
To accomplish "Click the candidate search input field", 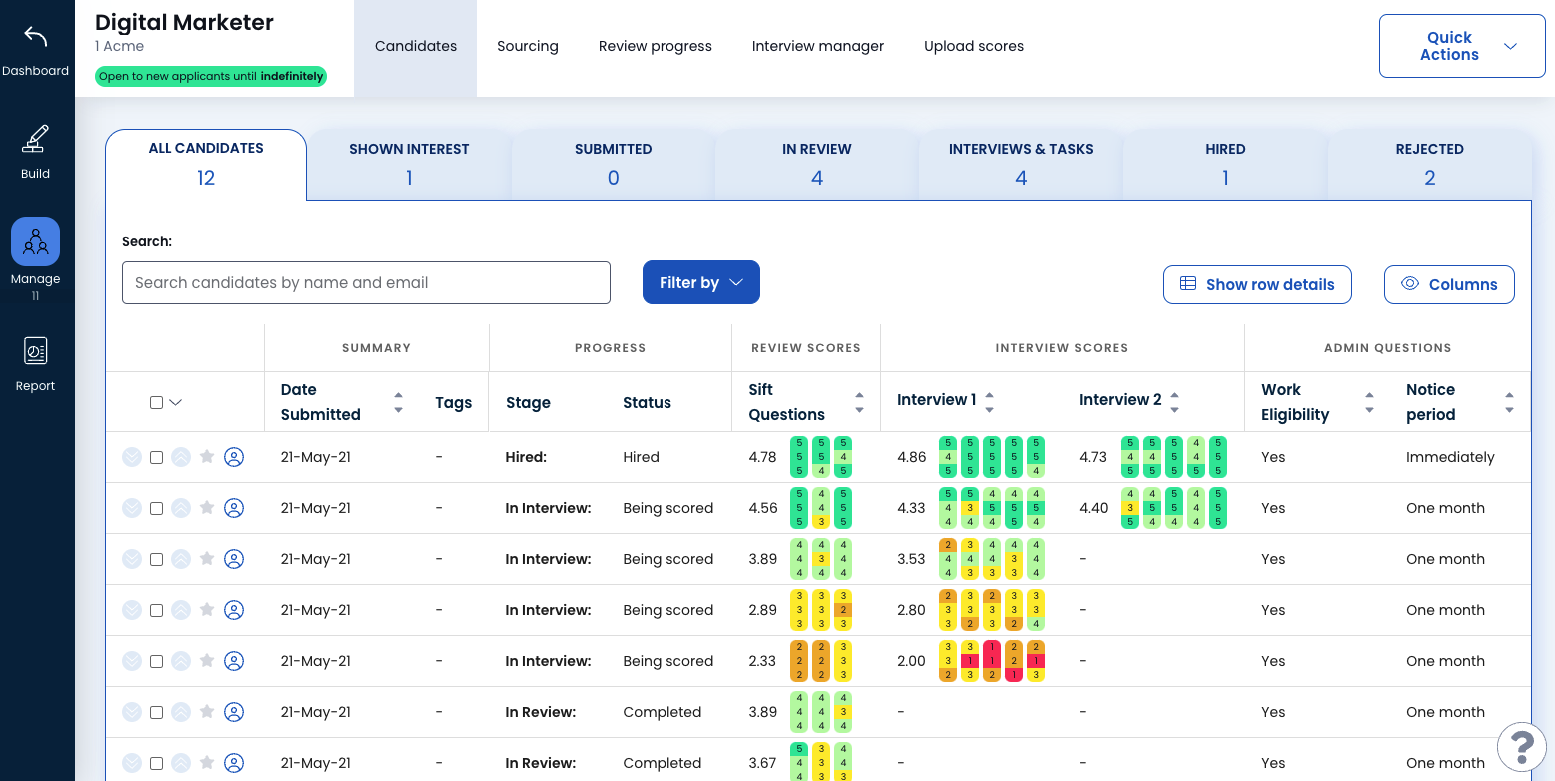I will click(366, 282).
